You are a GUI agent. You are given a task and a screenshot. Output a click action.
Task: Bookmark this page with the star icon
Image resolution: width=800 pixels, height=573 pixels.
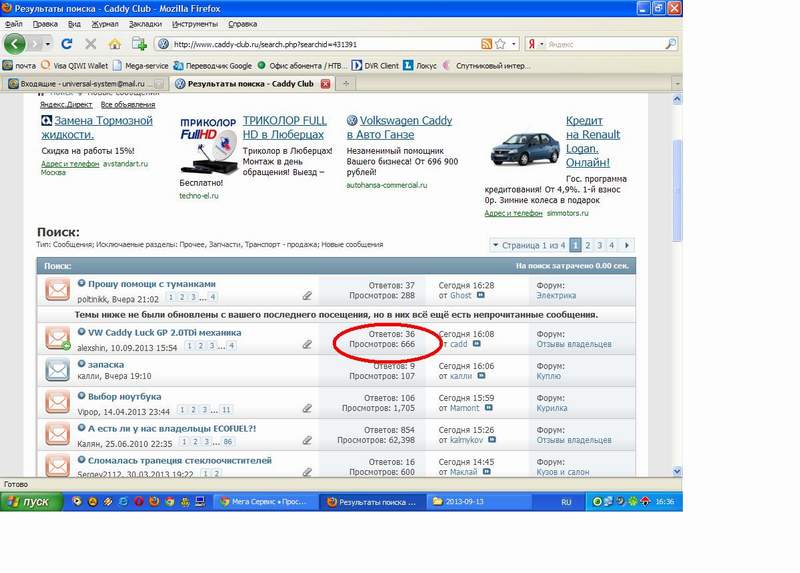(x=501, y=44)
